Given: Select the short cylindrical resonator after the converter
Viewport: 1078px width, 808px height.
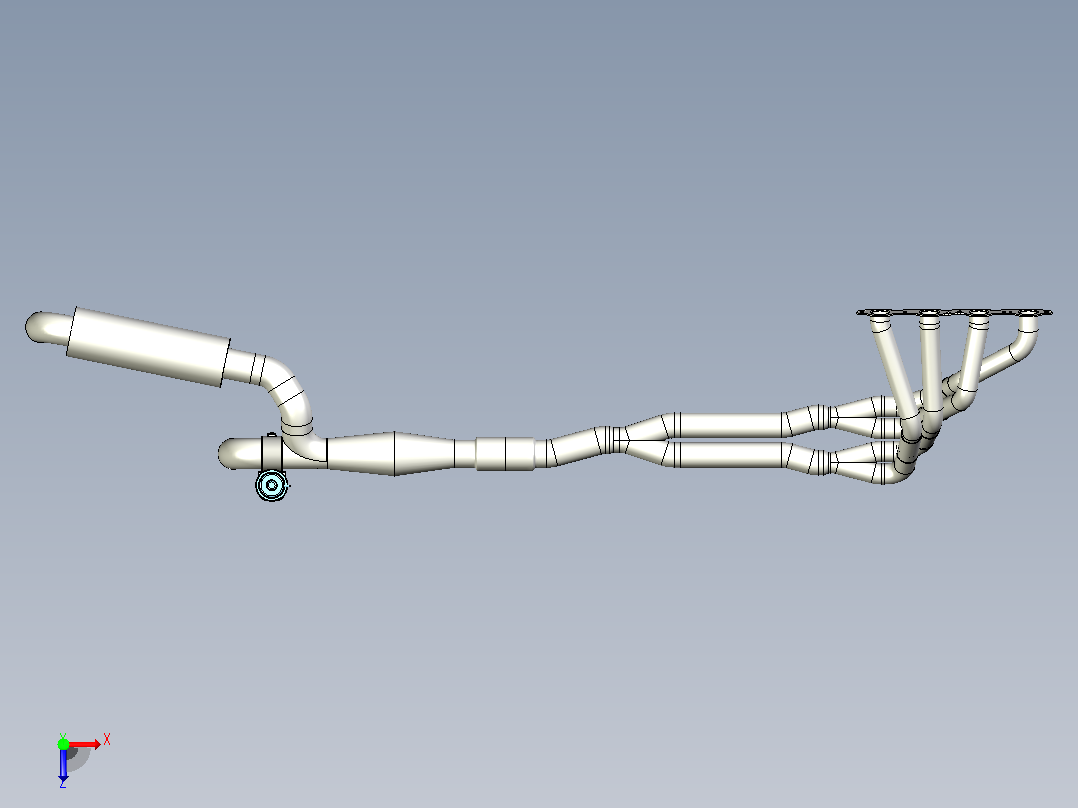Looking at the screenshot, I should [505, 454].
